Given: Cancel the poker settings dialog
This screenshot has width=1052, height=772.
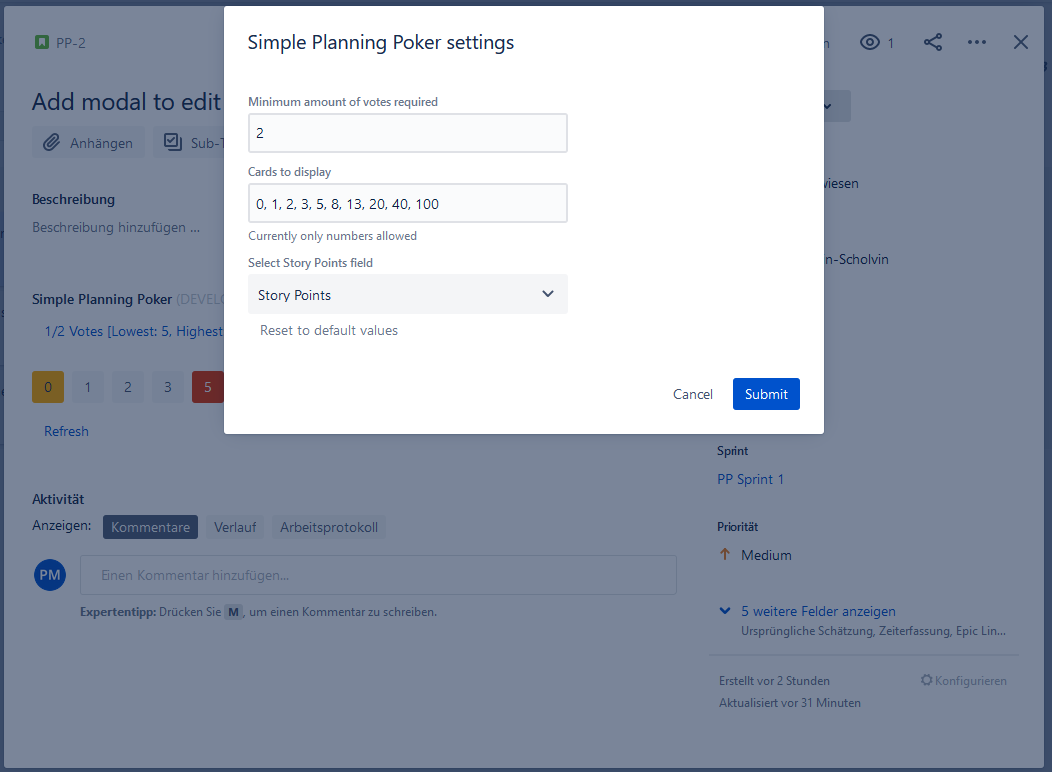Looking at the screenshot, I should coord(692,394).
